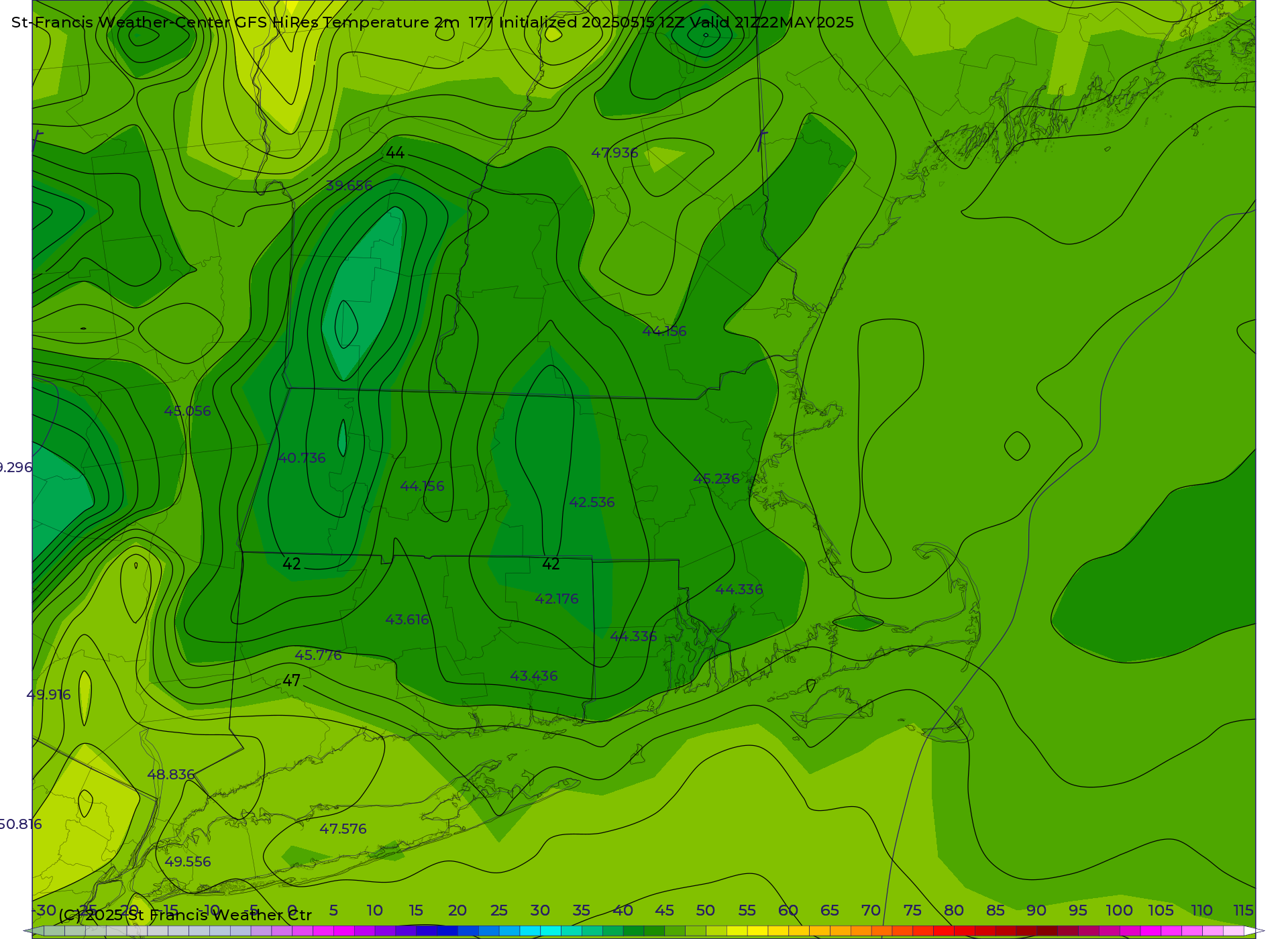Select the 42.176 temperature reading
The image size is (1288, 939).
(x=557, y=599)
